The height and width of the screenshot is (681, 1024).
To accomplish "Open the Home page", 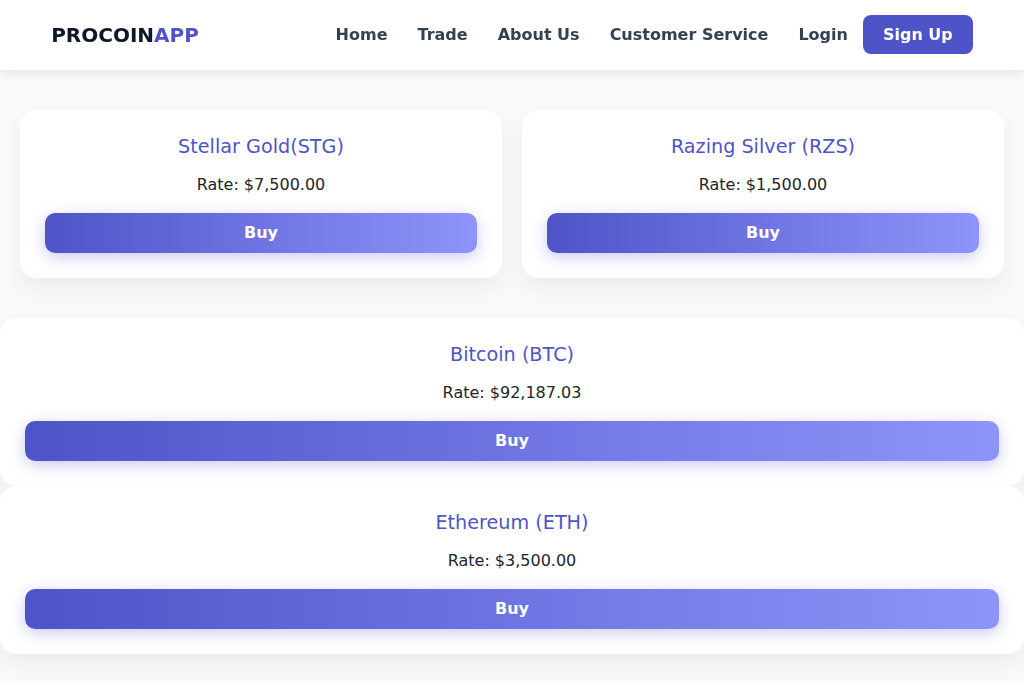I will pyautogui.click(x=361, y=34).
